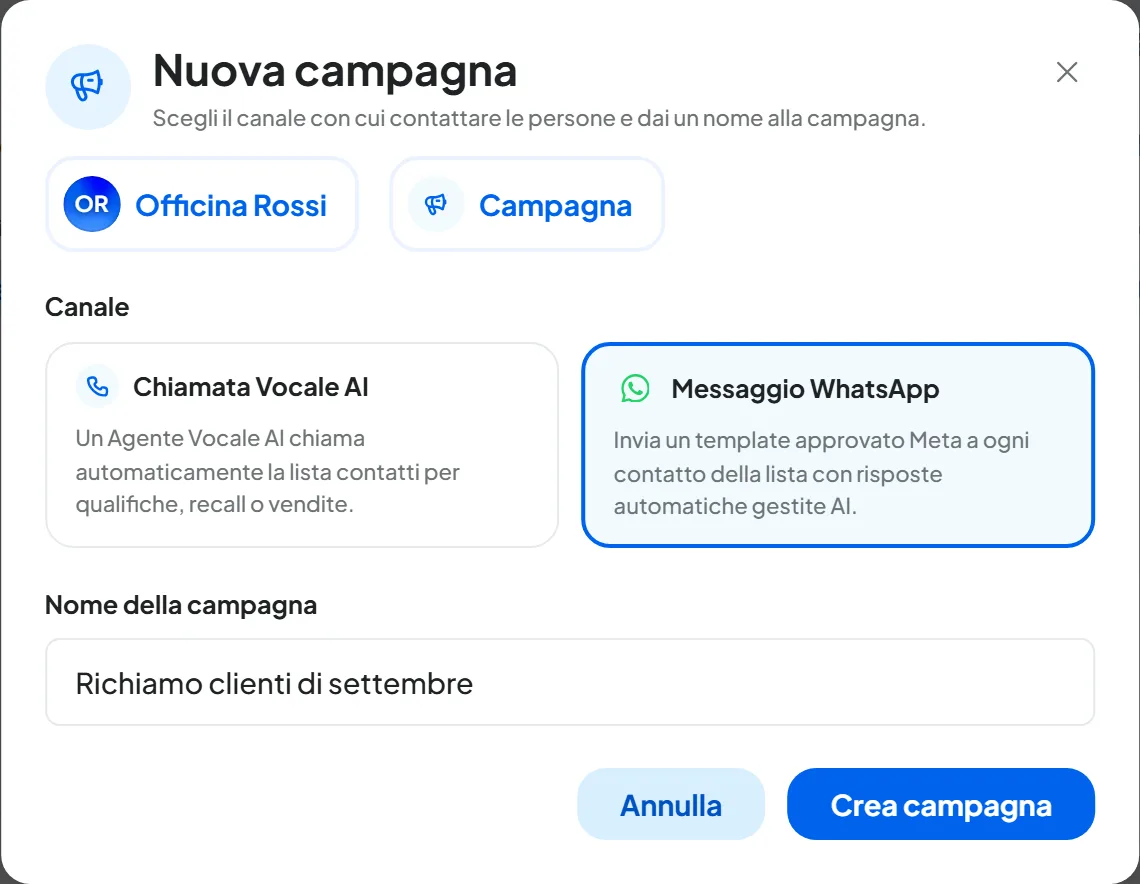This screenshot has width=1140, height=884.
Task: Open the Officina Rossi chip
Action: (202, 204)
